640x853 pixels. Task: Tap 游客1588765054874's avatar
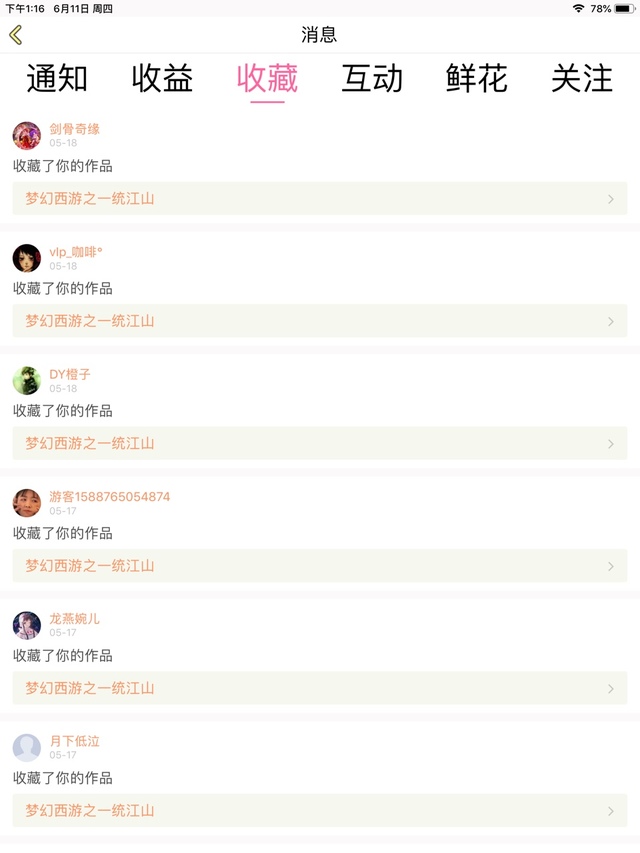27,503
